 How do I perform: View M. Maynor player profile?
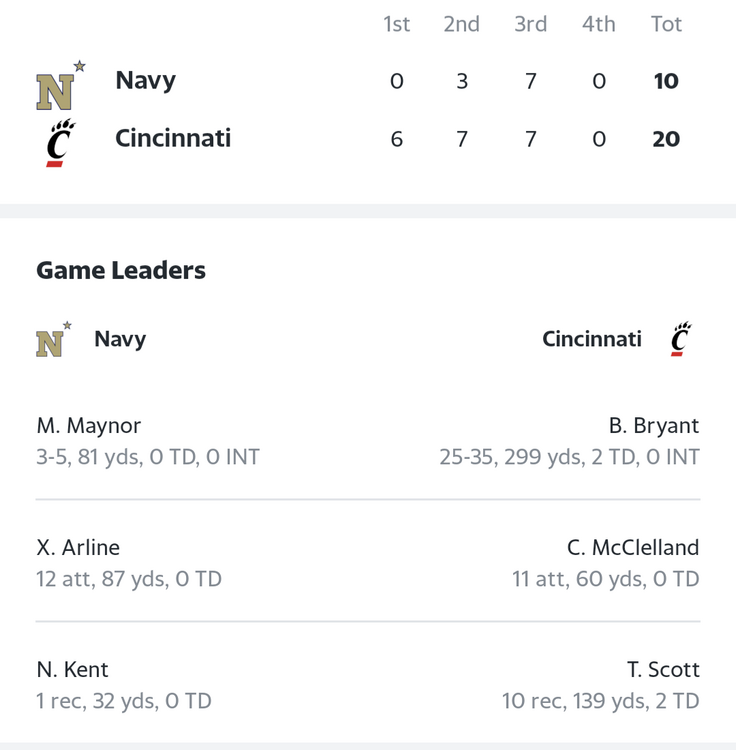click(88, 425)
